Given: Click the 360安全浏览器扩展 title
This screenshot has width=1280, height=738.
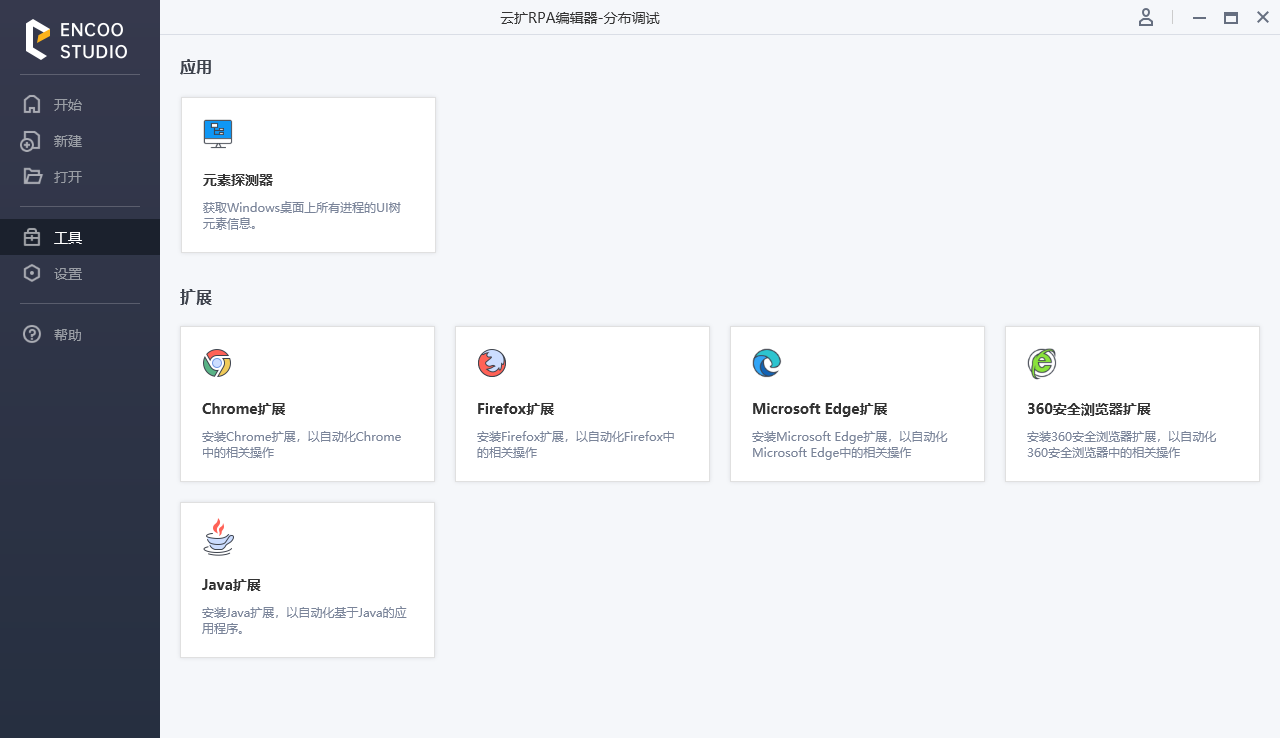Looking at the screenshot, I should [x=1089, y=409].
